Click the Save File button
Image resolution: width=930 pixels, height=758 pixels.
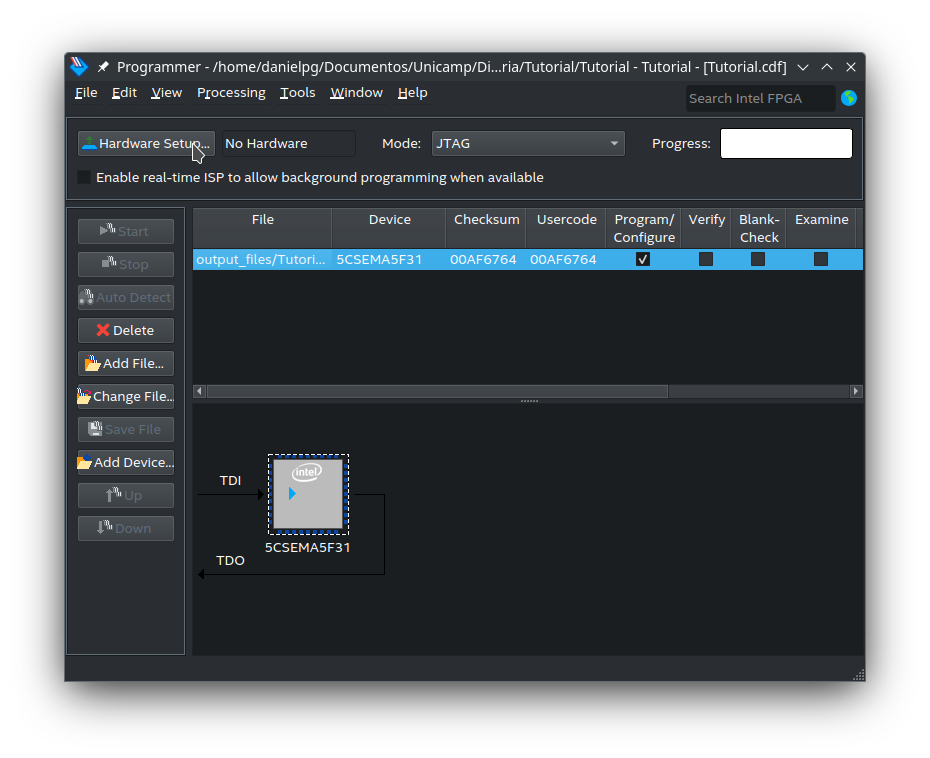click(x=126, y=429)
